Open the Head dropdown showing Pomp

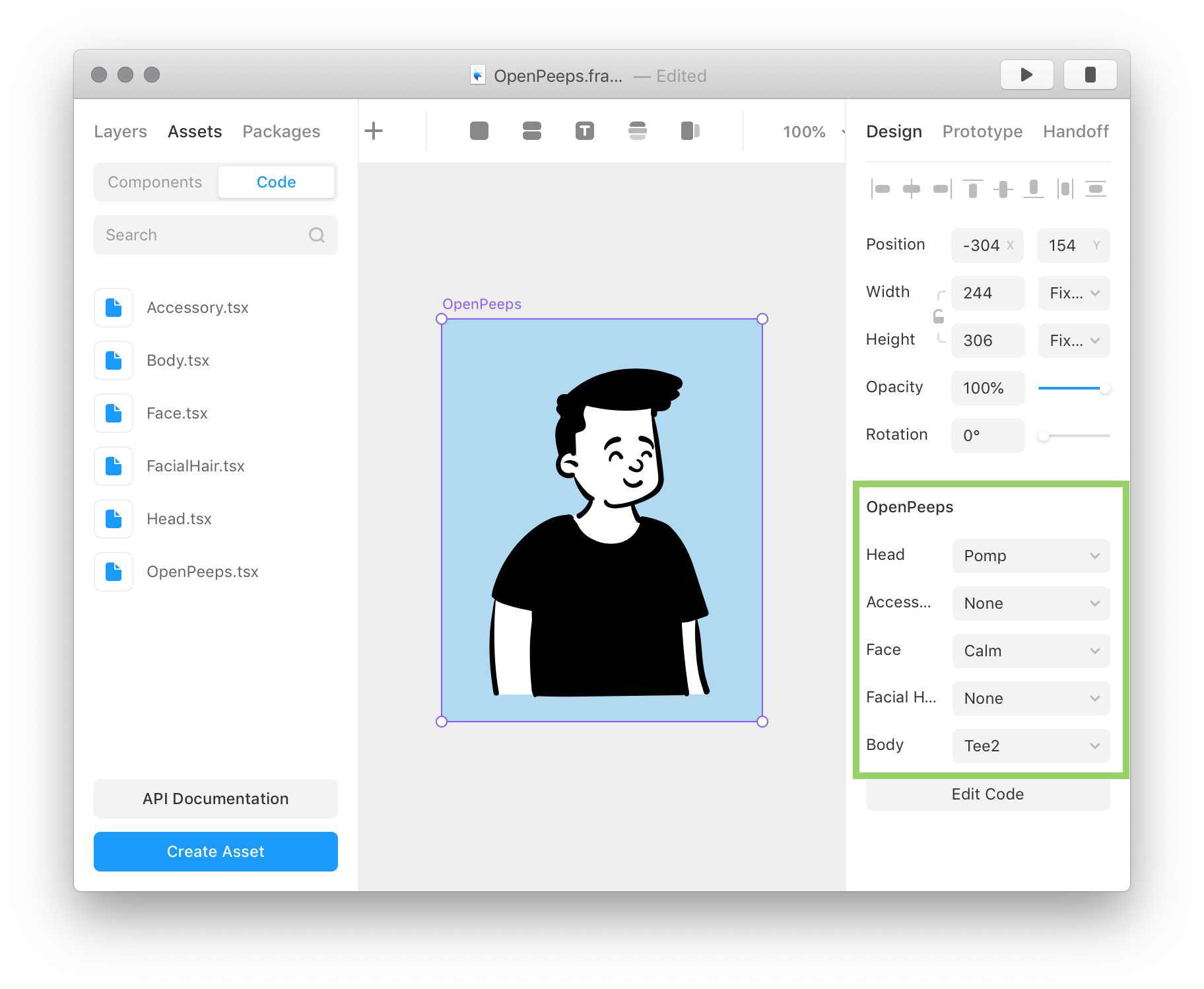coord(1031,556)
